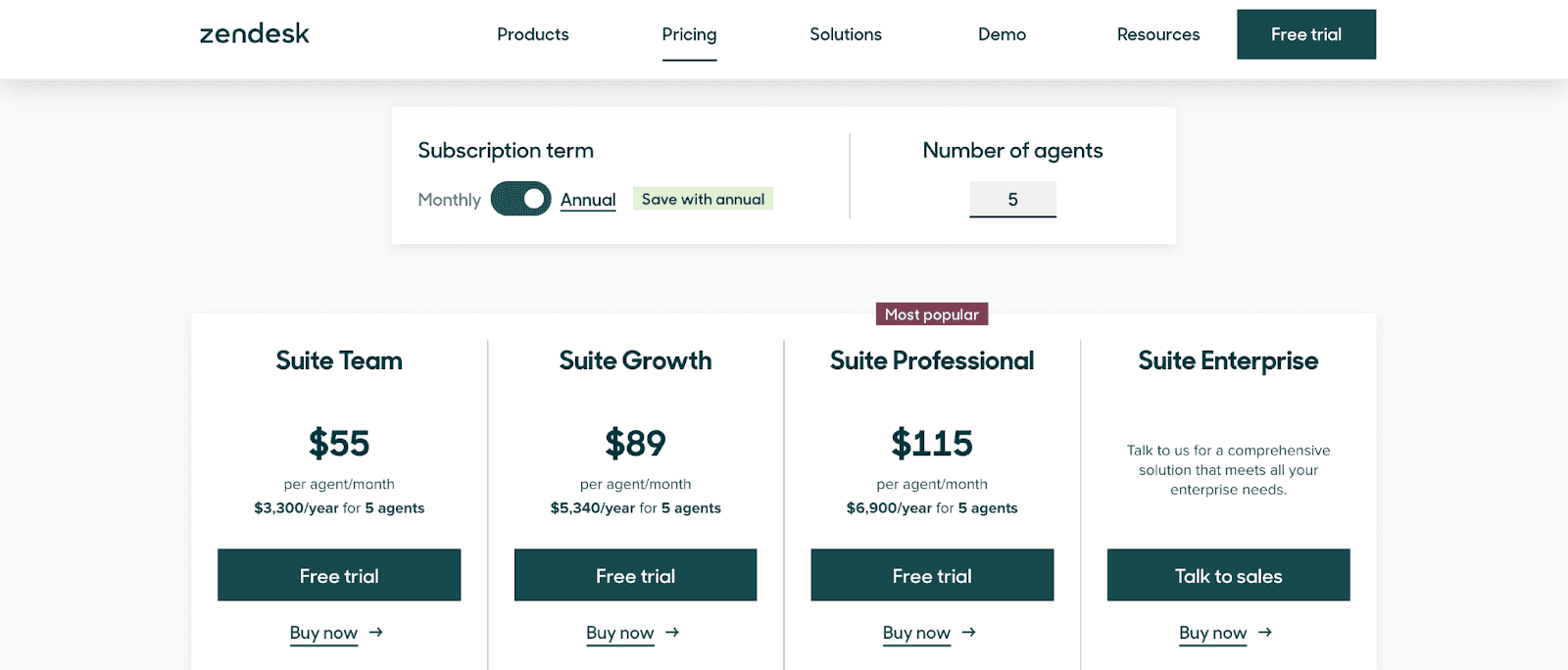Viewport: 1568px width, 670px height.
Task: Click the Zendesk logo
Action: (x=253, y=33)
